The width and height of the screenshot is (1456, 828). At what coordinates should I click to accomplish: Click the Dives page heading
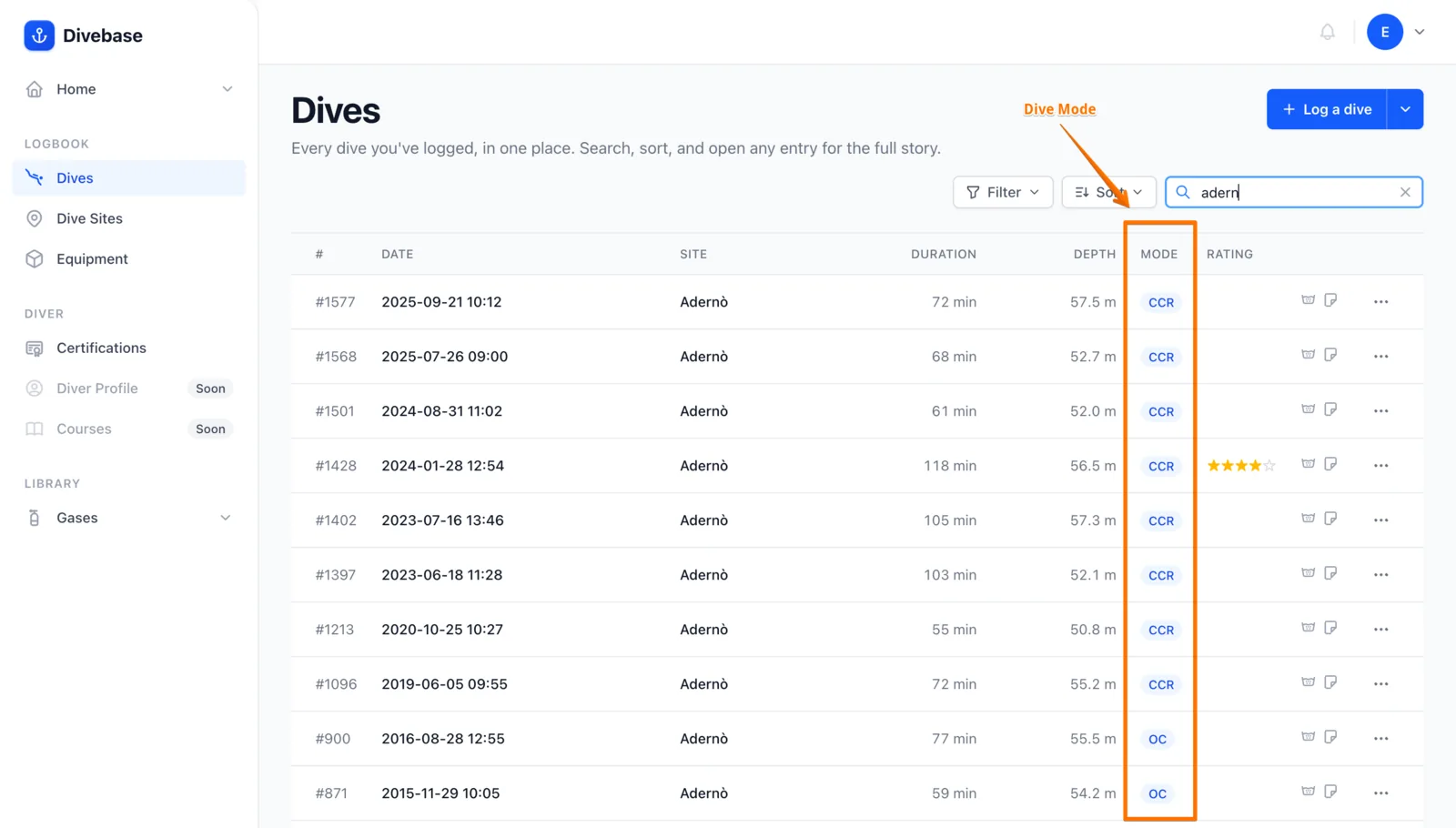(336, 111)
